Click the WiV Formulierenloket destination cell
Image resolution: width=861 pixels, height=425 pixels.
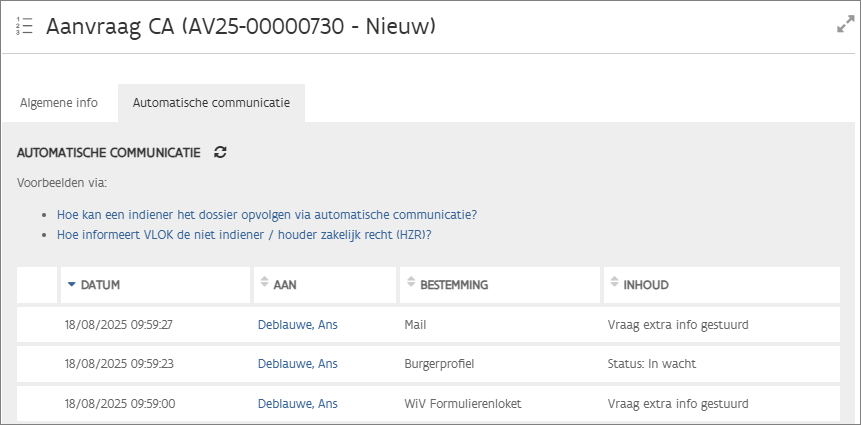click(463, 404)
